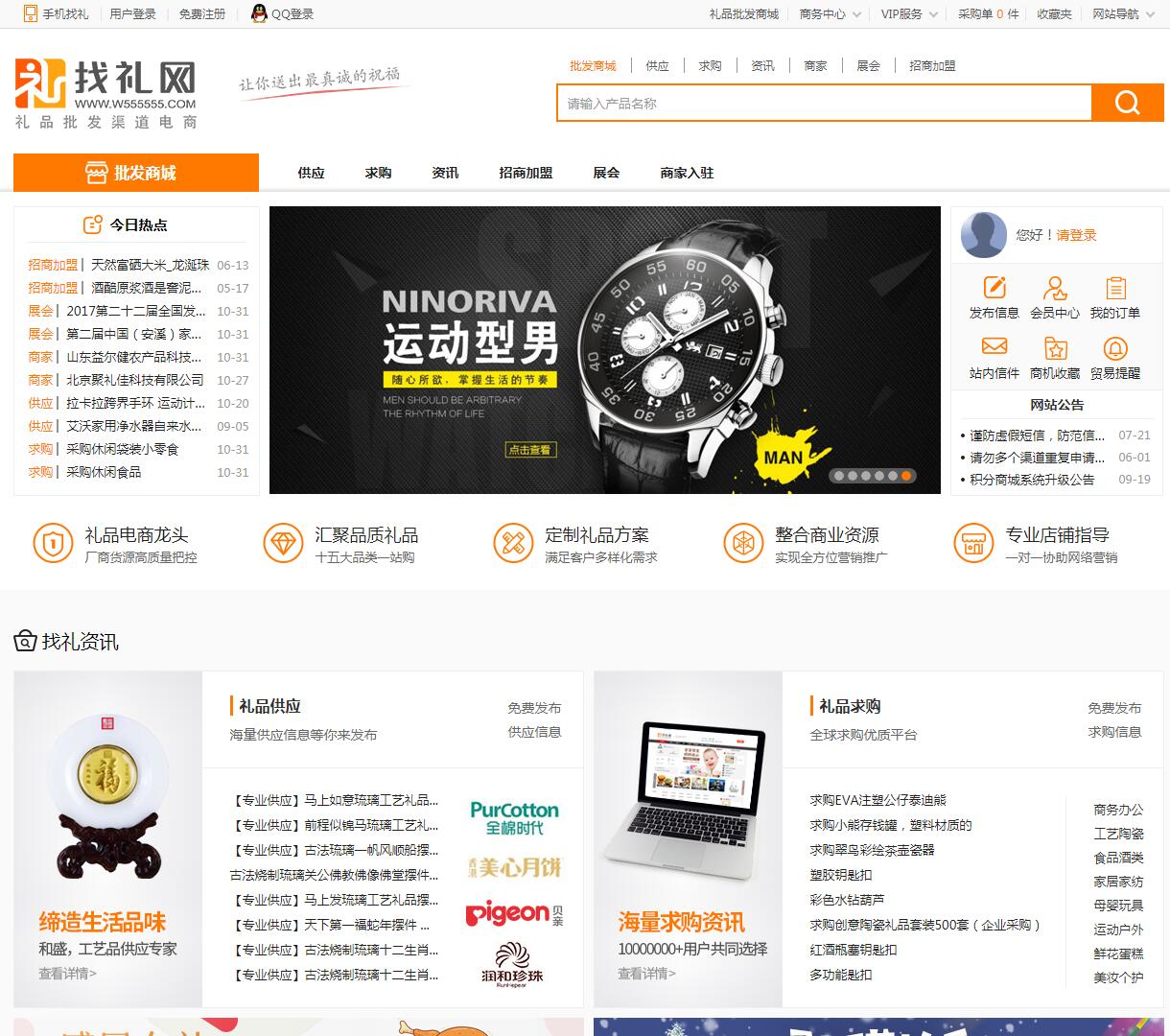Viewport: 1170px width, 1036px height.
Task: Click the 找礼网 site logo
Action: click(x=105, y=94)
